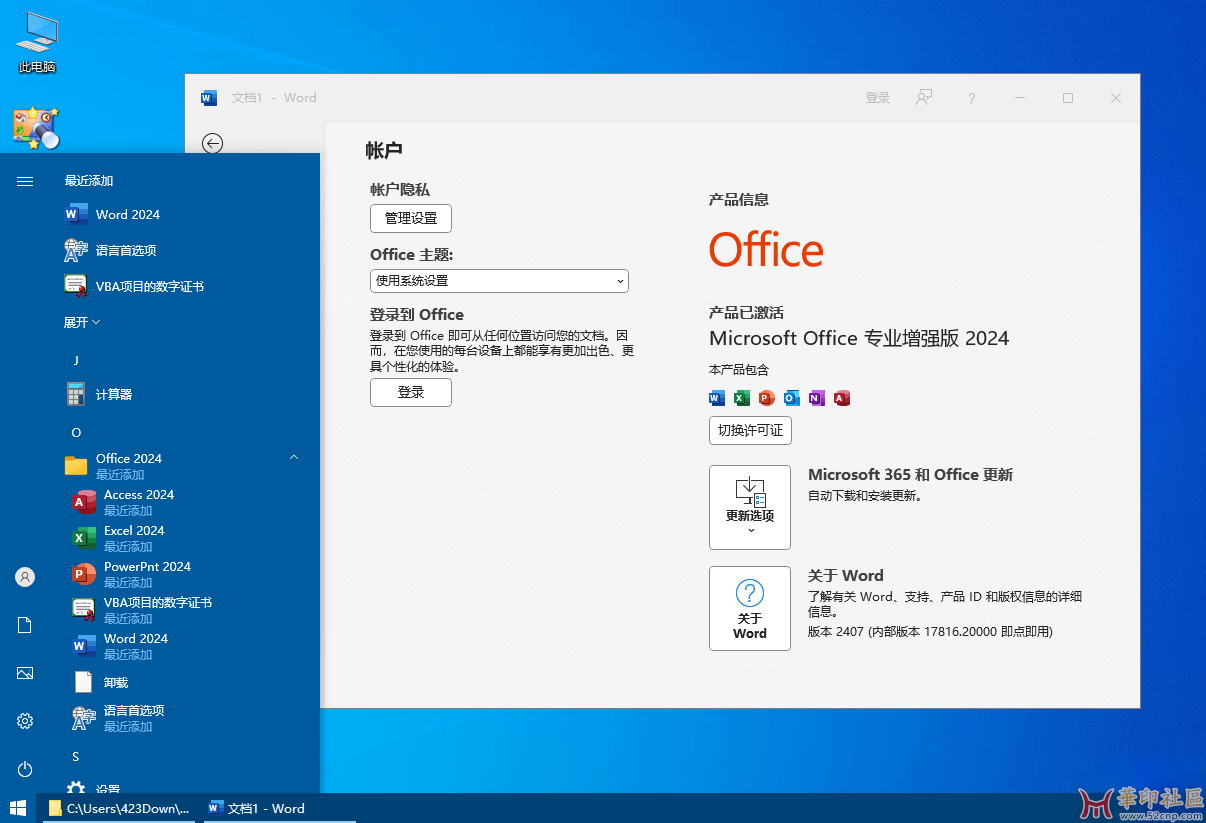Click the PowerPoint icon in product info
This screenshot has height=823, width=1206.
click(x=766, y=398)
